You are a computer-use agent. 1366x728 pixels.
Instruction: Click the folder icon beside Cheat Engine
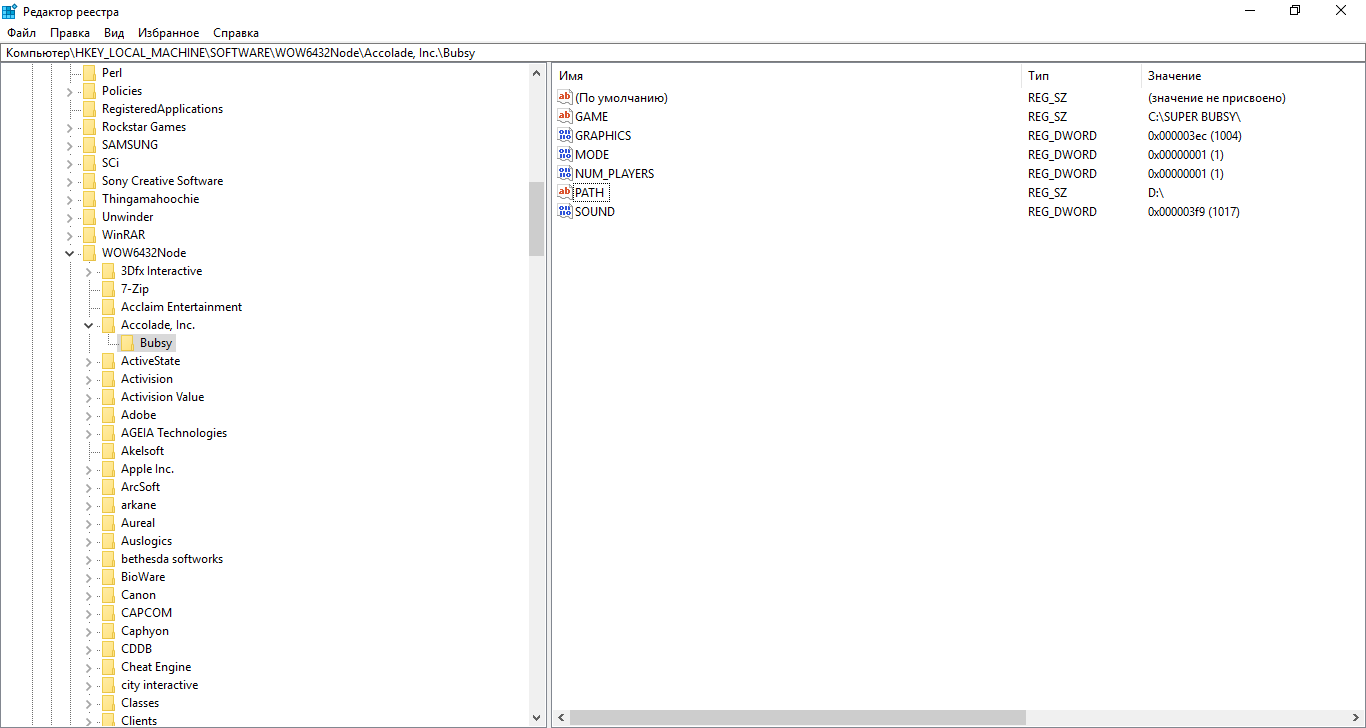[x=107, y=666]
